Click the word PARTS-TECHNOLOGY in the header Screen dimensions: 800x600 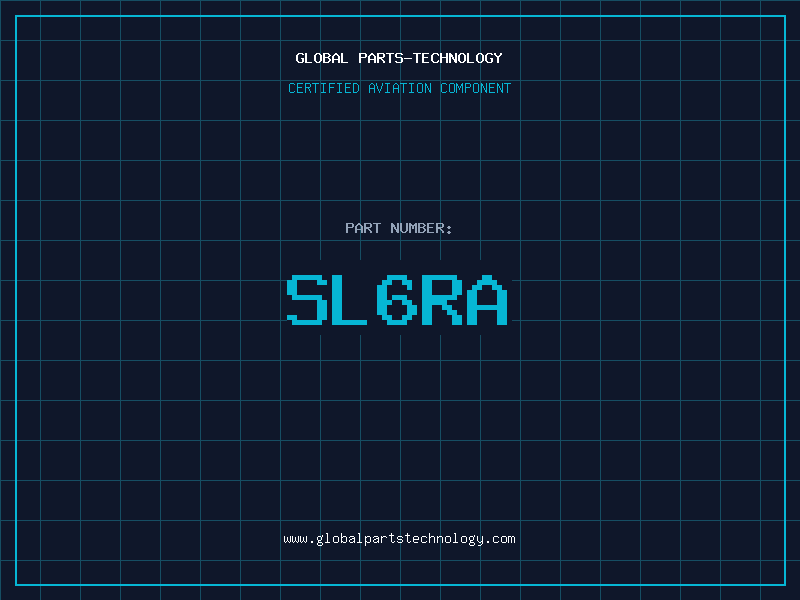point(431,58)
